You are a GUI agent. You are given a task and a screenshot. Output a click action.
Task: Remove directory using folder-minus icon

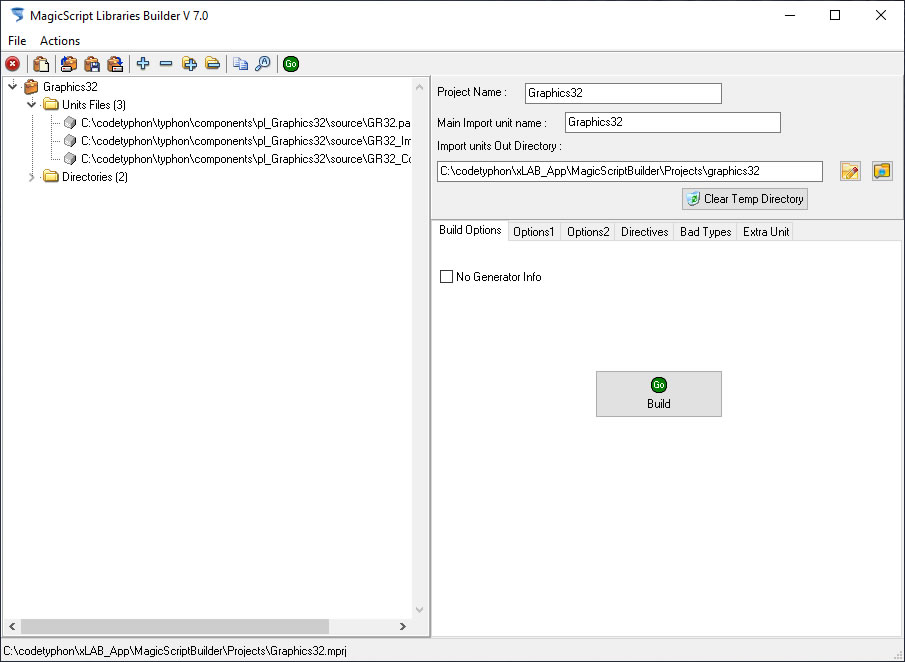click(212, 63)
